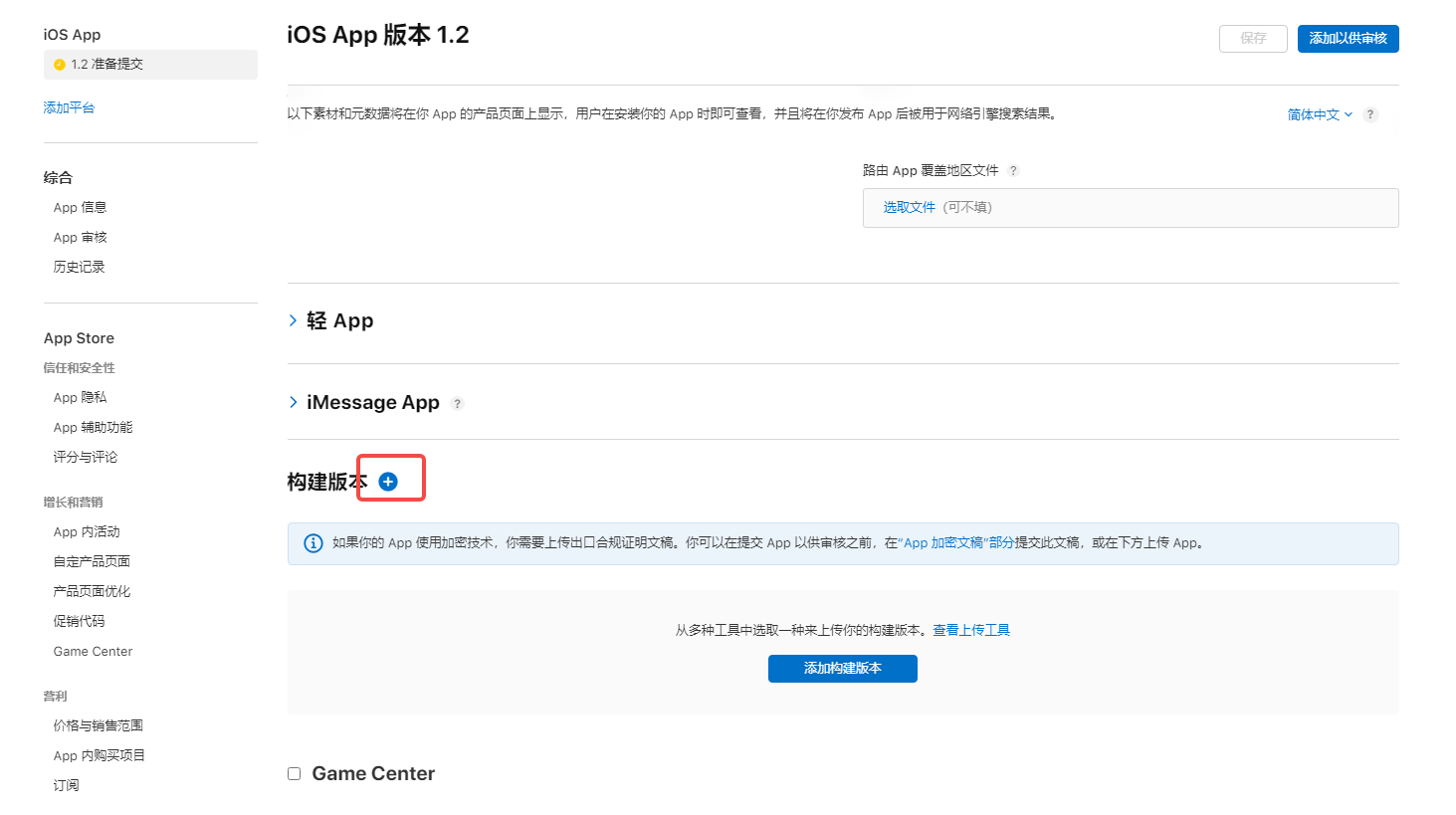
Task: Open 价格与销售范围
Action: click(98, 725)
